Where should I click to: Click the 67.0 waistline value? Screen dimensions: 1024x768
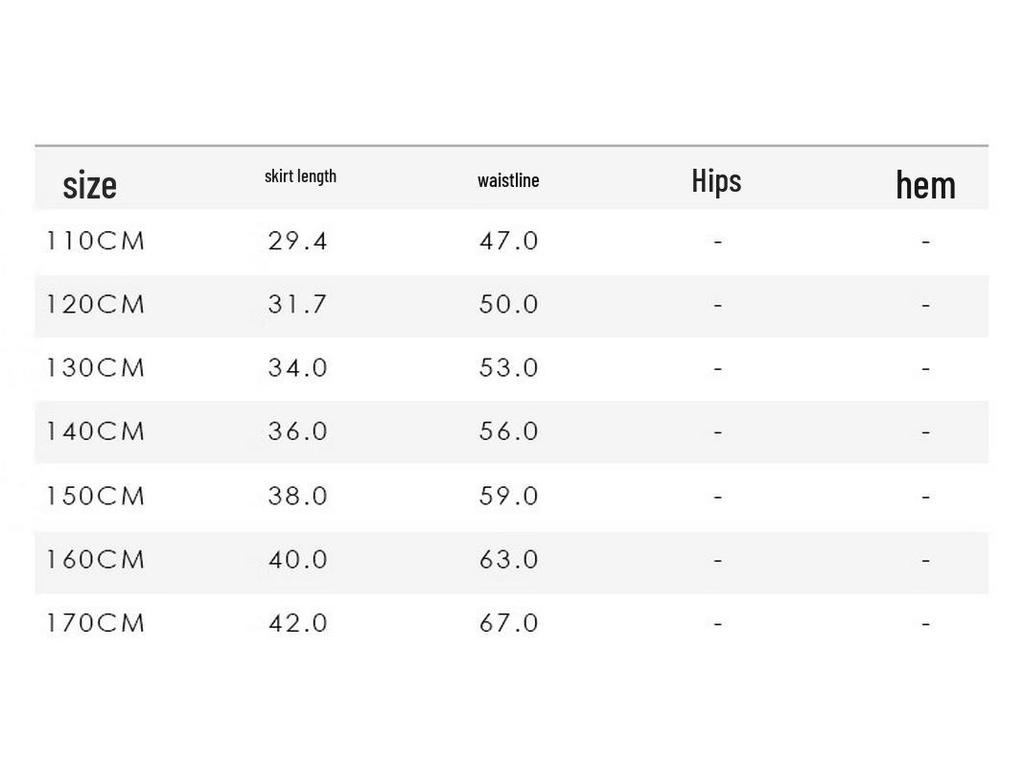(x=509, y=623)
